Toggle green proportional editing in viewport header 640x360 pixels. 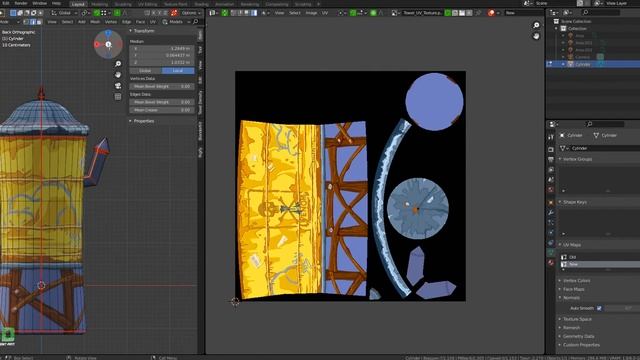click(x=117, y=13)
